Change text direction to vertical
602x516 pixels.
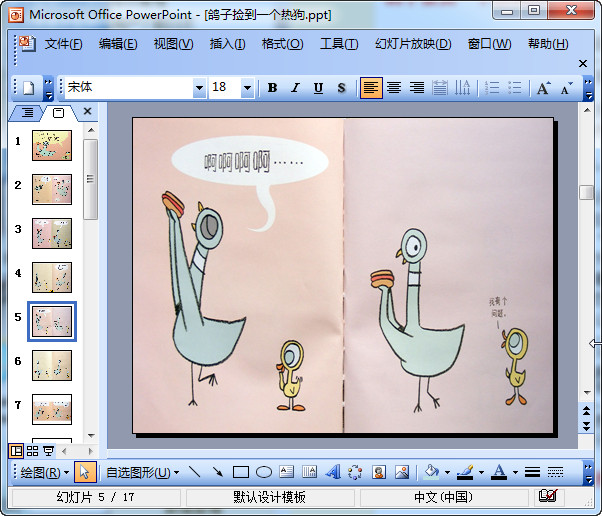pos(462,88)
